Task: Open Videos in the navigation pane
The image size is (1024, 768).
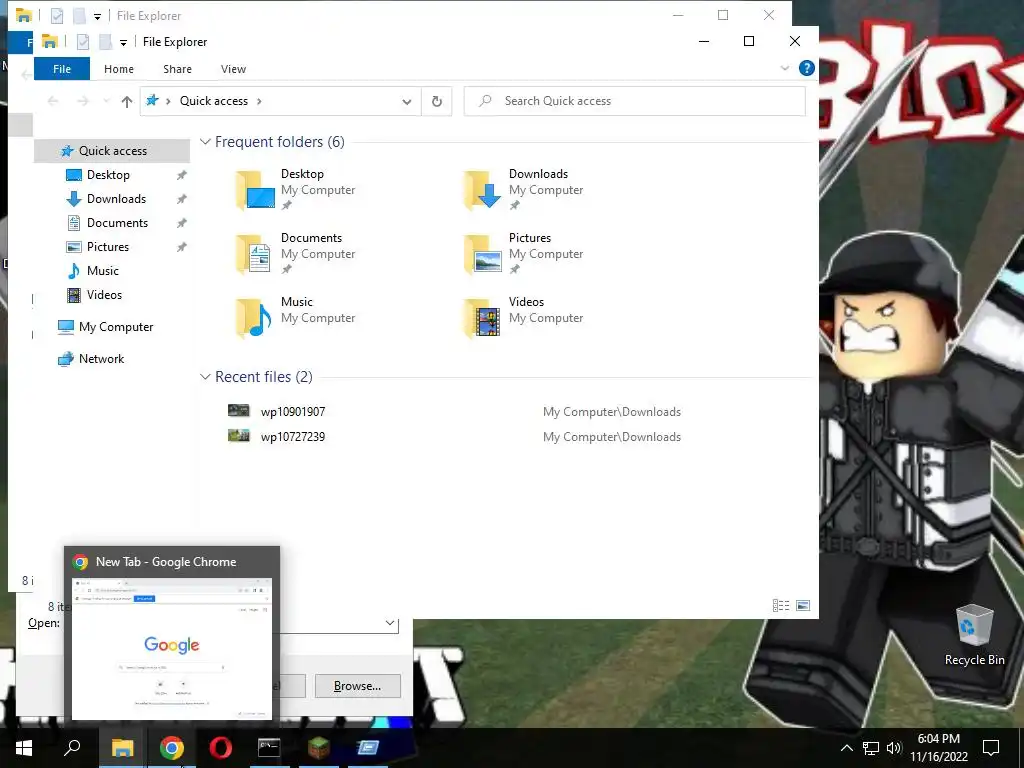Action: pyautogui.click(x=104, y=295)
